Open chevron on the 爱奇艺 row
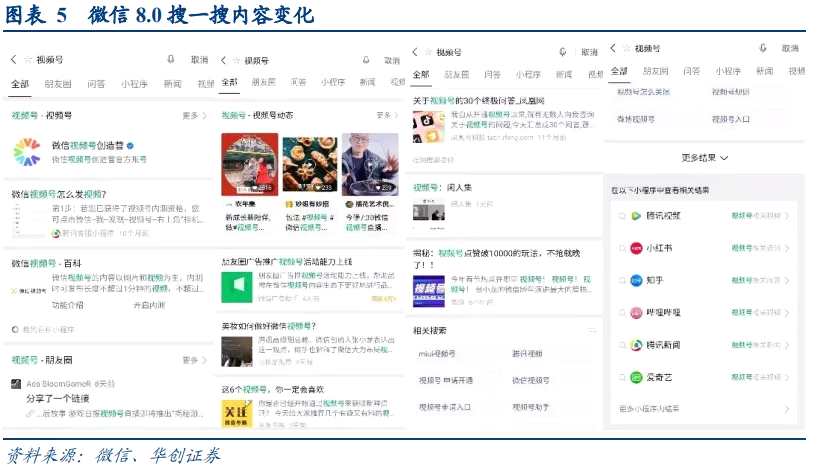The height and width of the screenshot is (470, 817). point(787,377)
